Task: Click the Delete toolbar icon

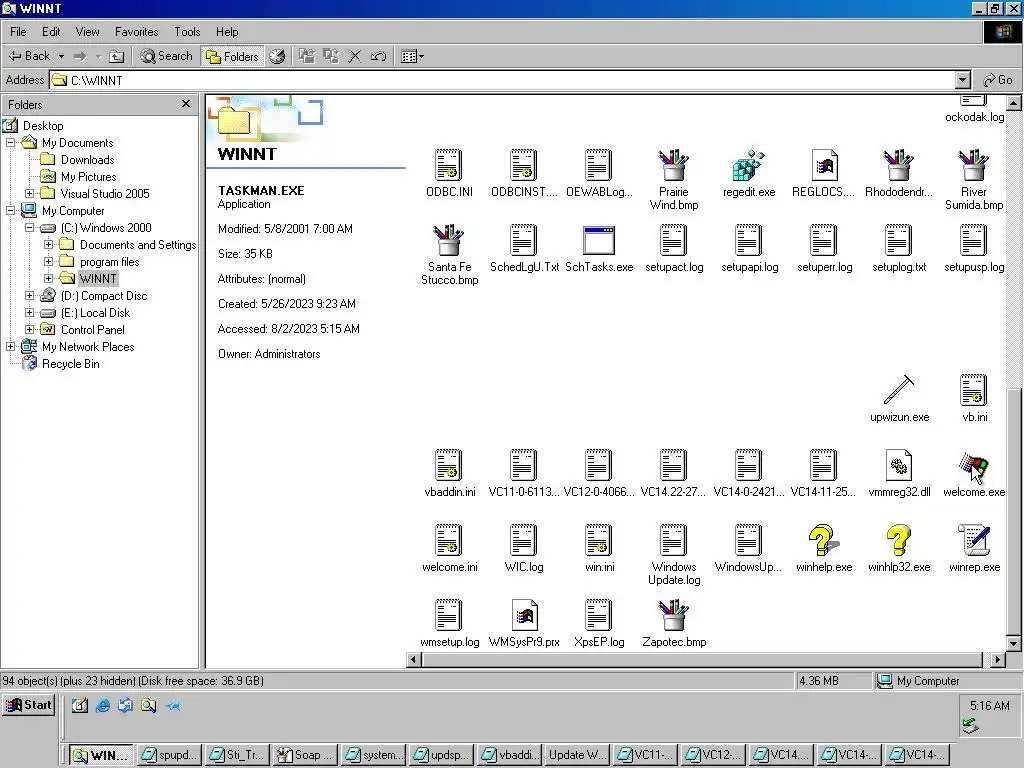Action: point(355,56)
